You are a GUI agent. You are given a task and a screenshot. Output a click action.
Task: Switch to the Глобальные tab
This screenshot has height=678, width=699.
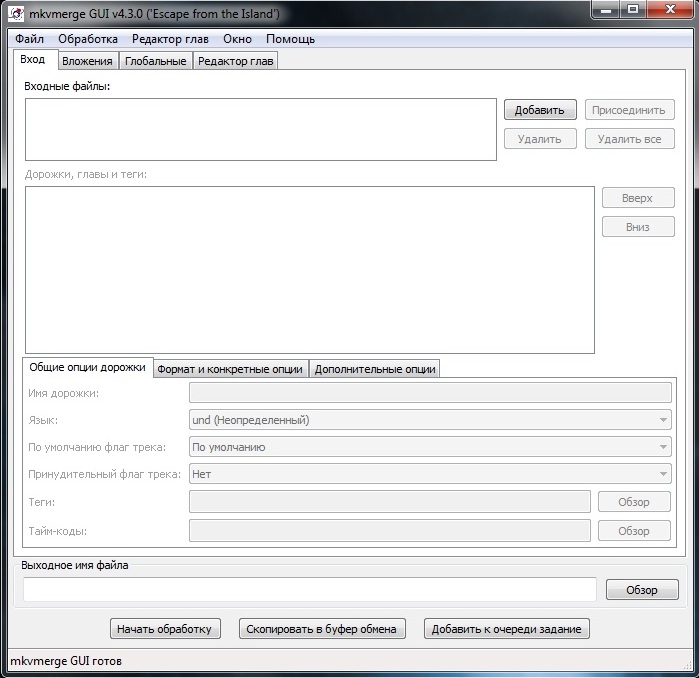(155, 61)
